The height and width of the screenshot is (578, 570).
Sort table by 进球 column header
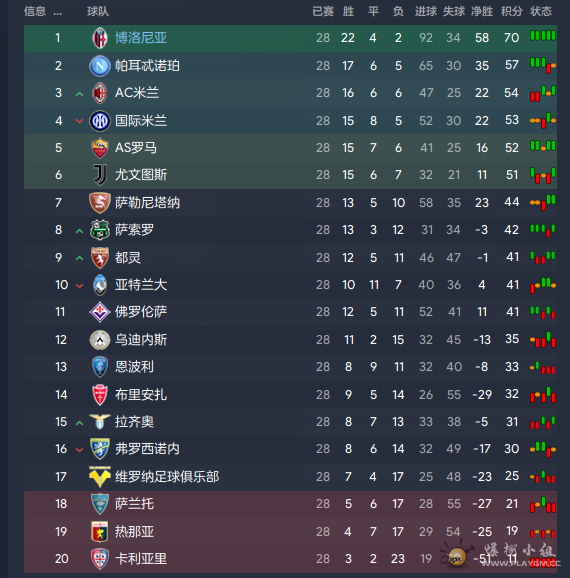coord(426,11)
